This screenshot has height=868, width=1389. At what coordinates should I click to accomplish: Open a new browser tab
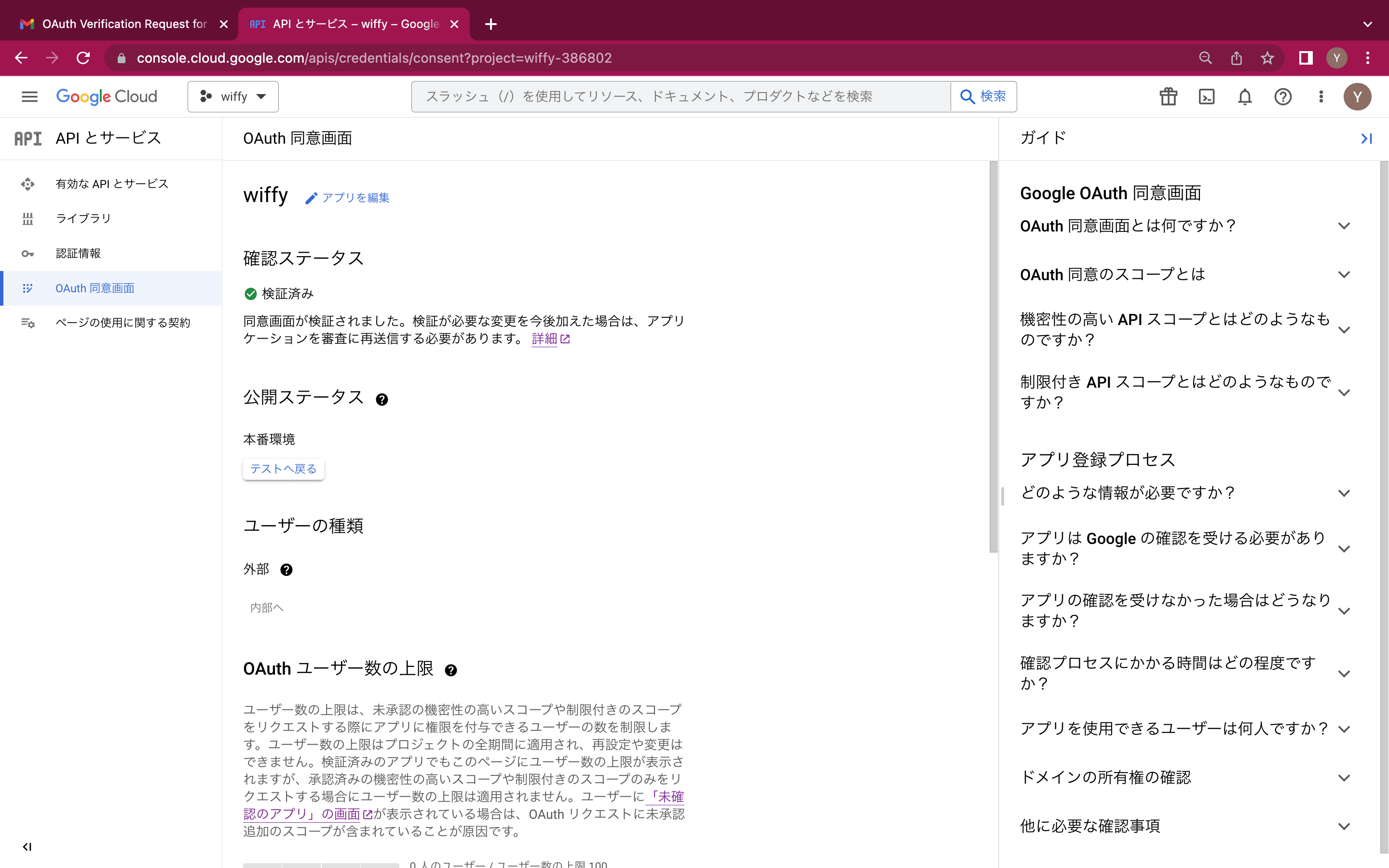click(x=491, y=24)
